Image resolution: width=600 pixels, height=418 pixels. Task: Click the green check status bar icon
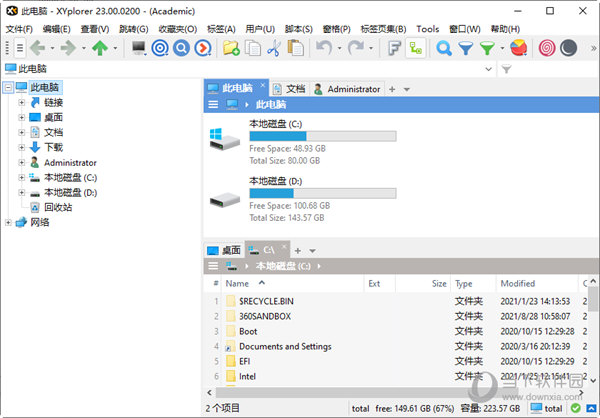click(576, 408)
